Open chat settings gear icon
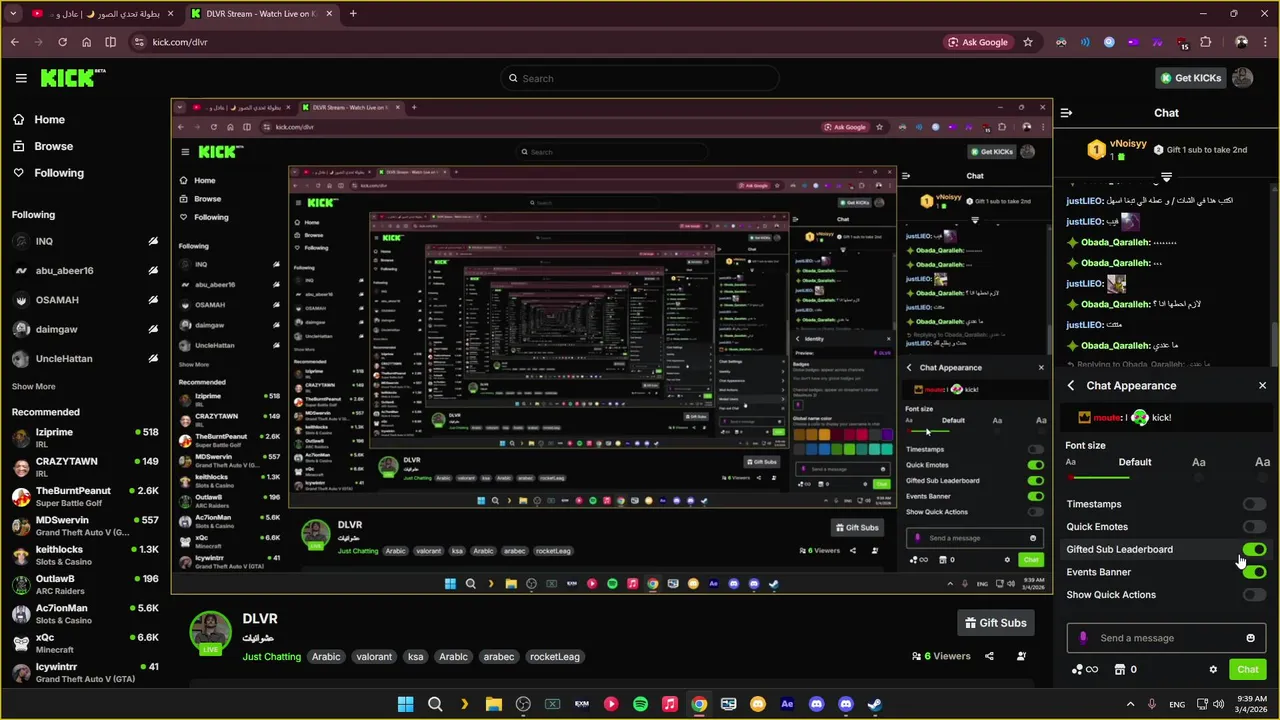 [1213, 670]
